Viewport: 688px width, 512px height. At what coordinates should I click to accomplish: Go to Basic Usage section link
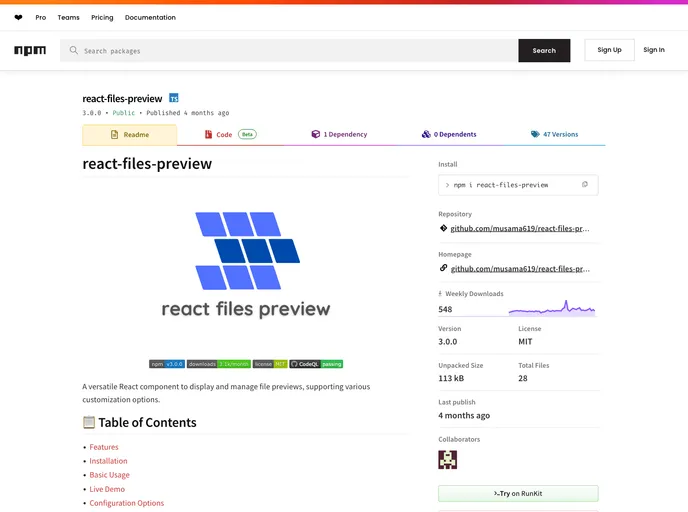pos(110,475)
